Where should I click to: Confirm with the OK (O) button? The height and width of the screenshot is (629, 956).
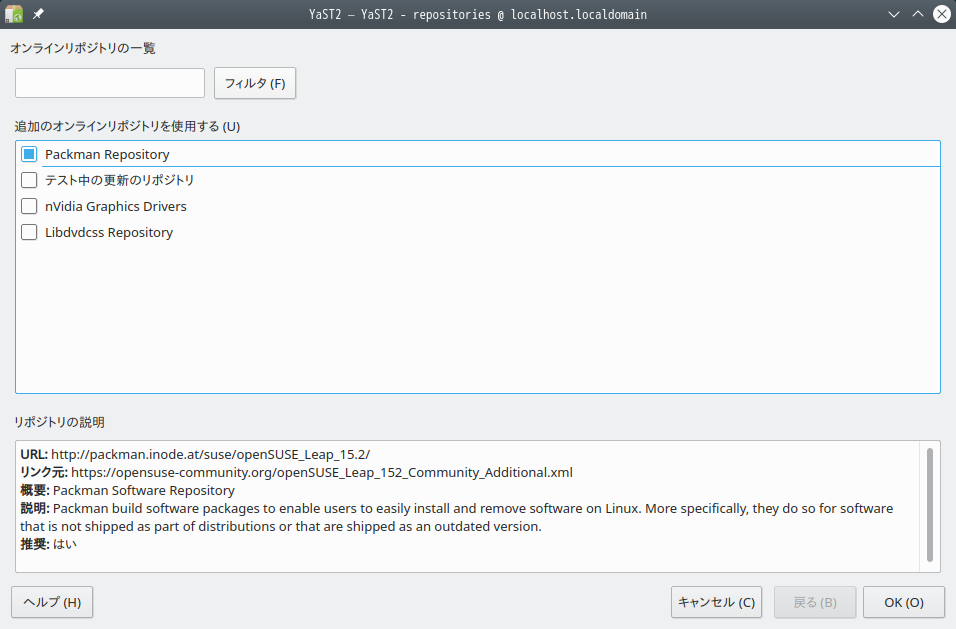pyautogui.click(x=904, y=602)
